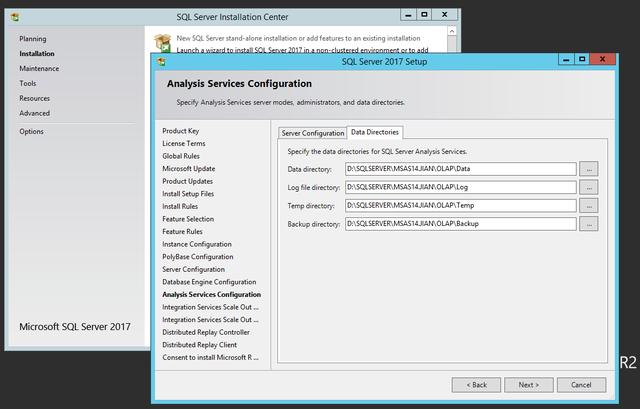The height and width of the screenshot is (409, 640).
Task: Select the Global Rules step
Action: point(181,156)
